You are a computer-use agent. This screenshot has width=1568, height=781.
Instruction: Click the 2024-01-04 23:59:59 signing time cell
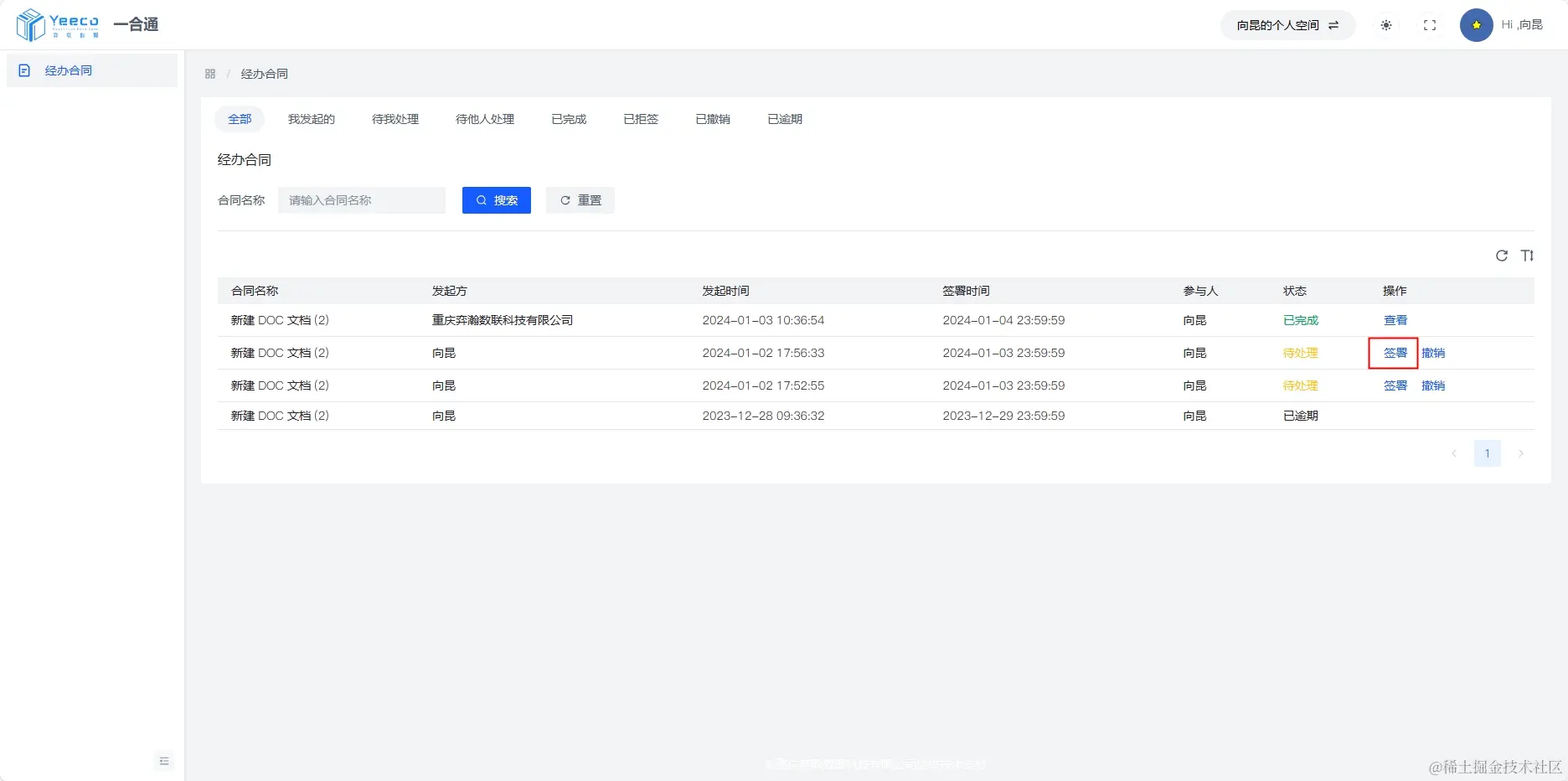pyautogui.click(x=1003, y=320)
